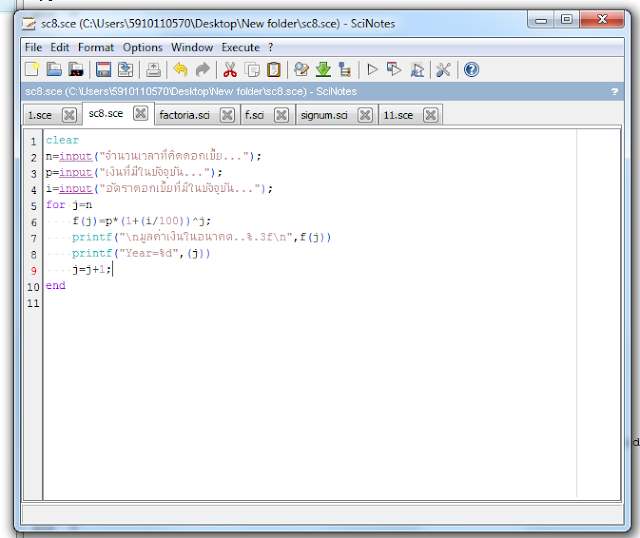
Task: Open the Execute menu
Action: pos(240,47)
